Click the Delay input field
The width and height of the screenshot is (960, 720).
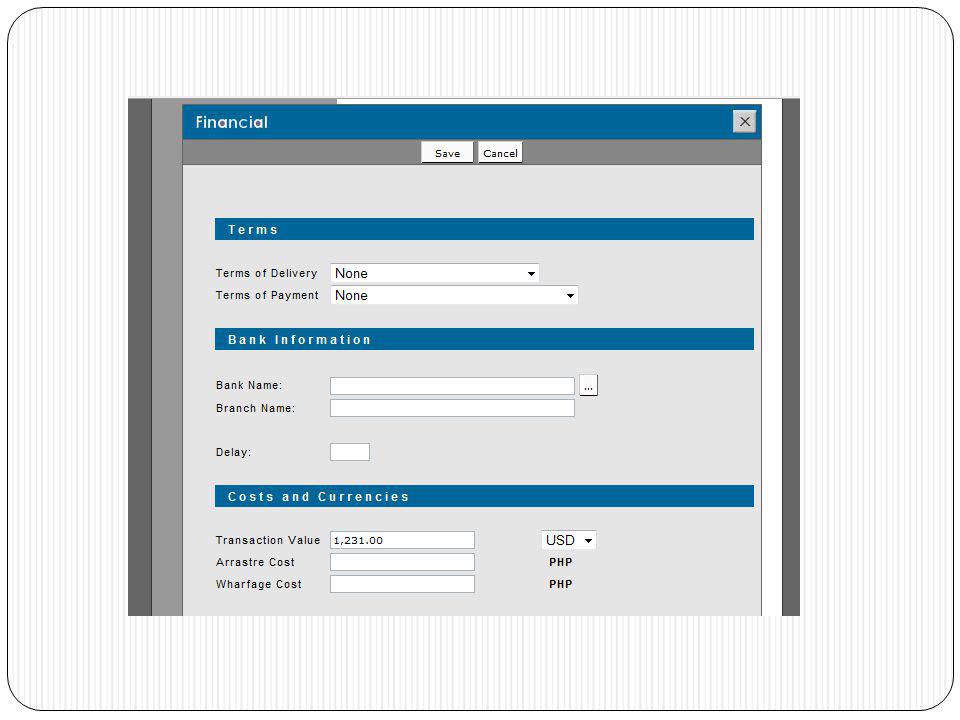(x=350, y=452)
